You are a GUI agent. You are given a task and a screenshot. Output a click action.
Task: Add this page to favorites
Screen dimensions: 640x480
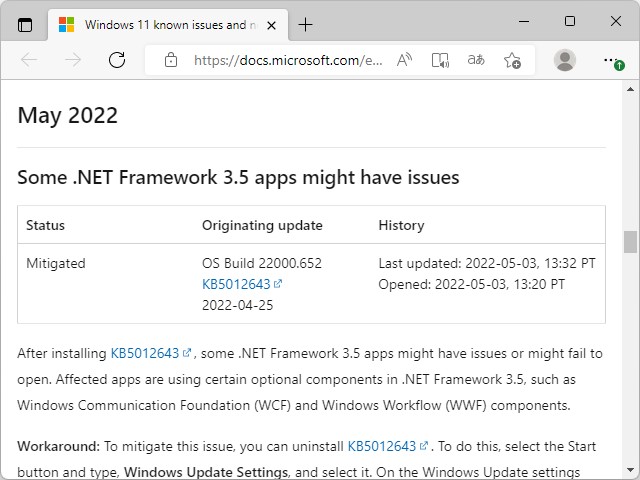(512, 60)
